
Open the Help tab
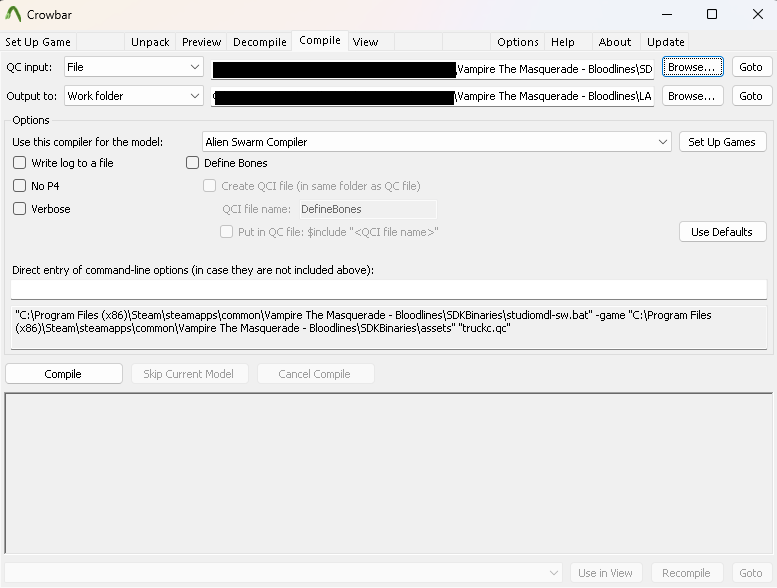563,42
